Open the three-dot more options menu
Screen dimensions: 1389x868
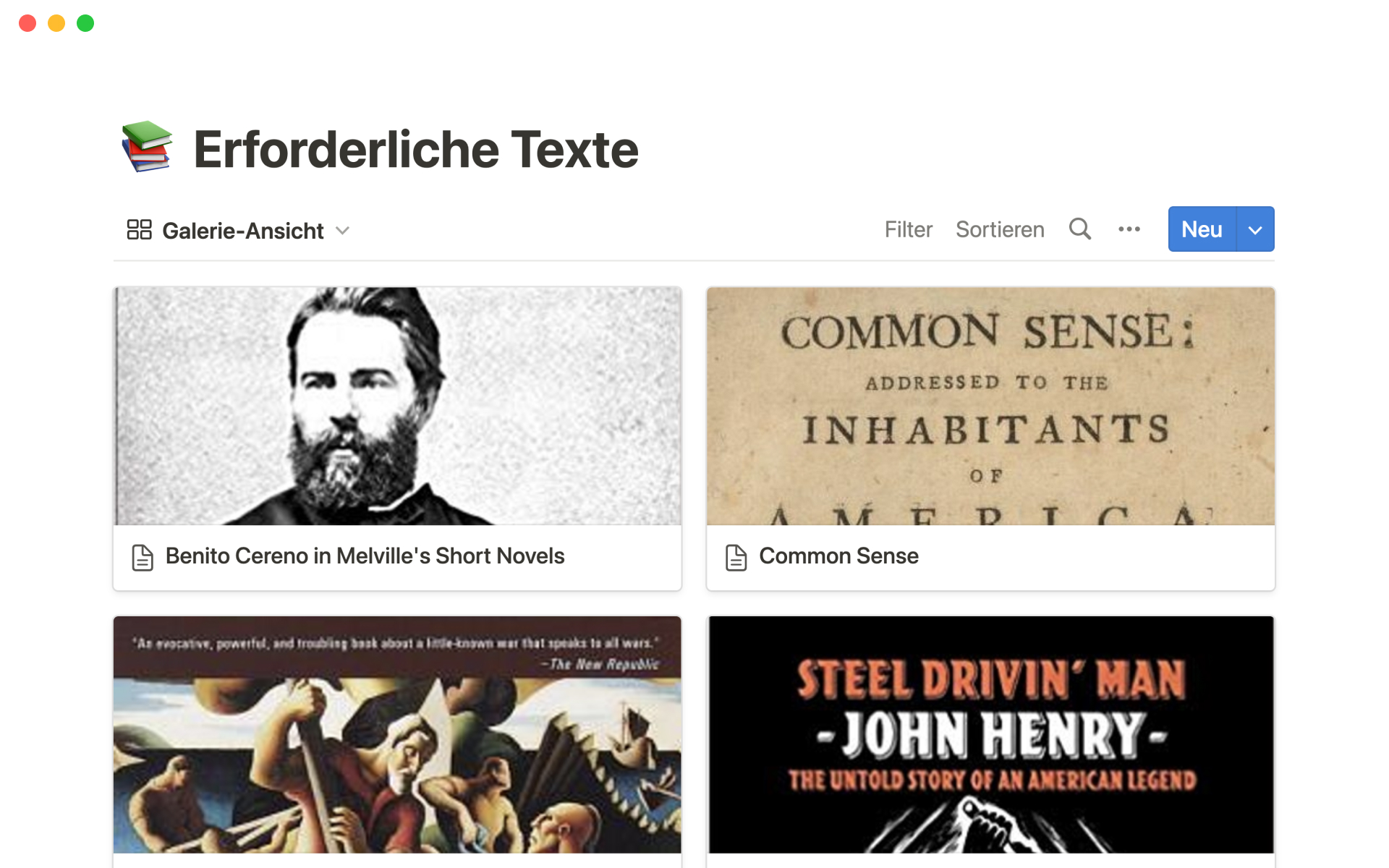point(1129,229)
